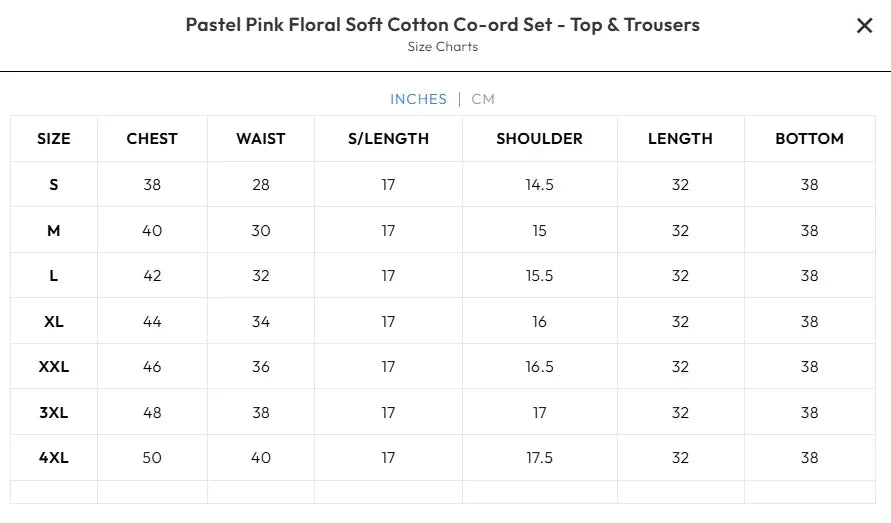Select the XXL size row label
The height and width of the screenshot is (523, 891).
(x=54, y=367)
